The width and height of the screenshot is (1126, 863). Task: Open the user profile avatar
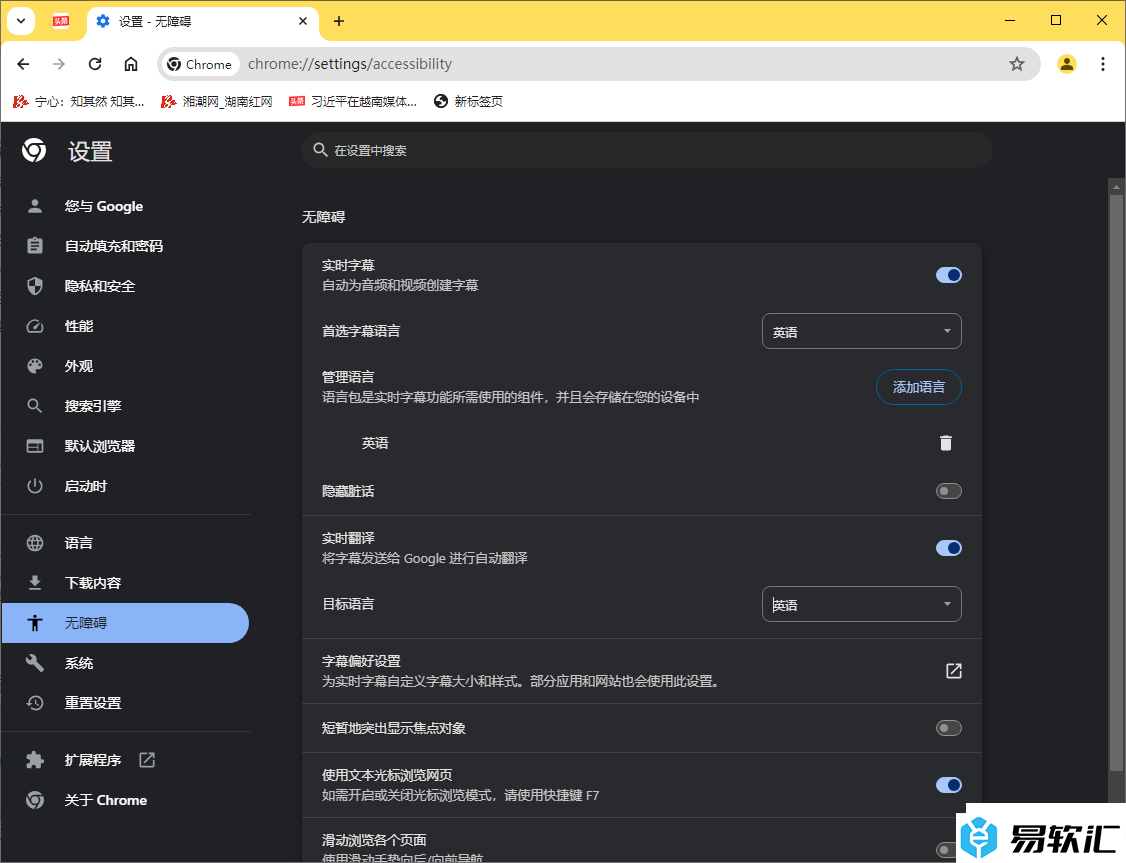1066,64
